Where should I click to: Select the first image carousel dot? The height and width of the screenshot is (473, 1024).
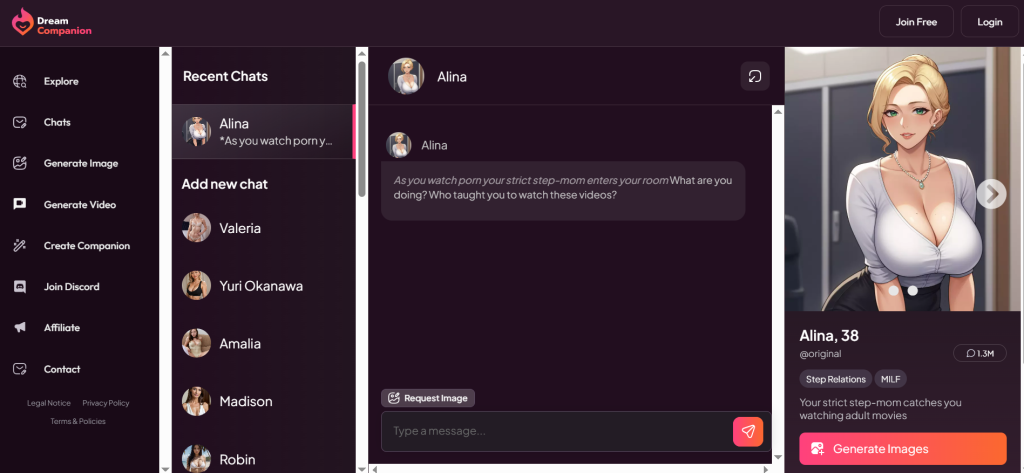click(893, 291)
